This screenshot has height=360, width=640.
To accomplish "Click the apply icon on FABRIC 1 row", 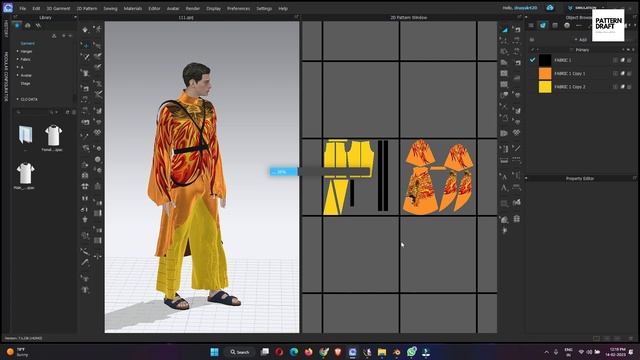I will [622, 60].
